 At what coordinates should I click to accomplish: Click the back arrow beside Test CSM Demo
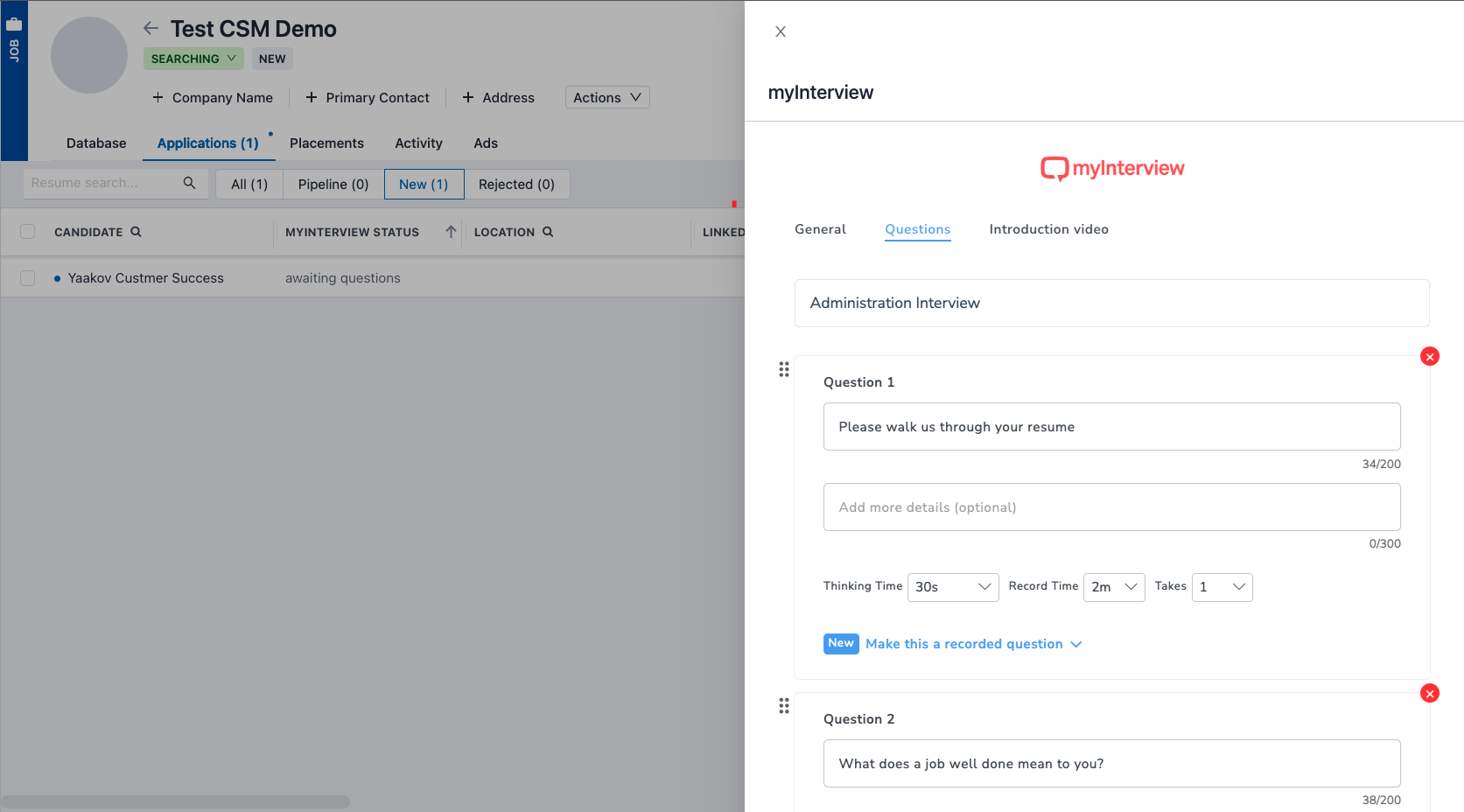[x=151, y=29]
